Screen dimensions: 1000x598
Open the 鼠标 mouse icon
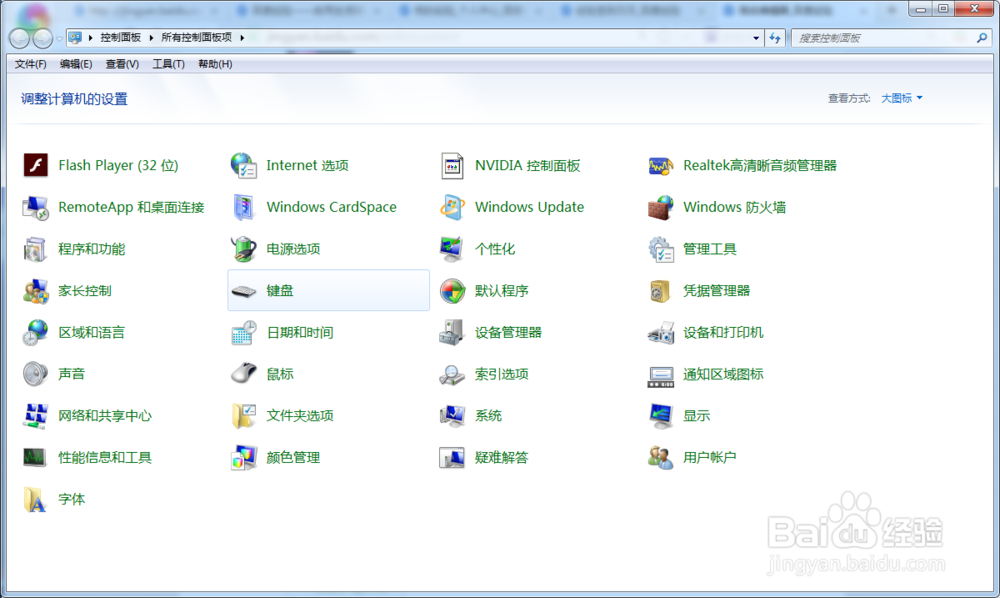coord(244,374)
